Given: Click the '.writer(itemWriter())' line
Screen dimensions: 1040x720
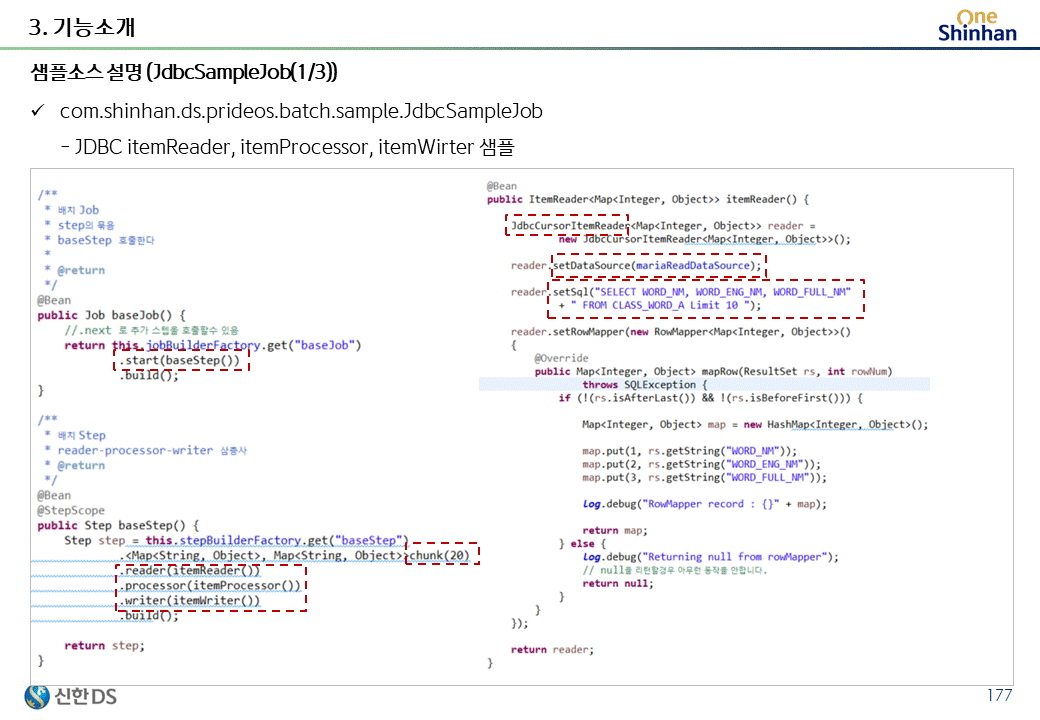Looking at the screenshot, I should coord(190,600).
